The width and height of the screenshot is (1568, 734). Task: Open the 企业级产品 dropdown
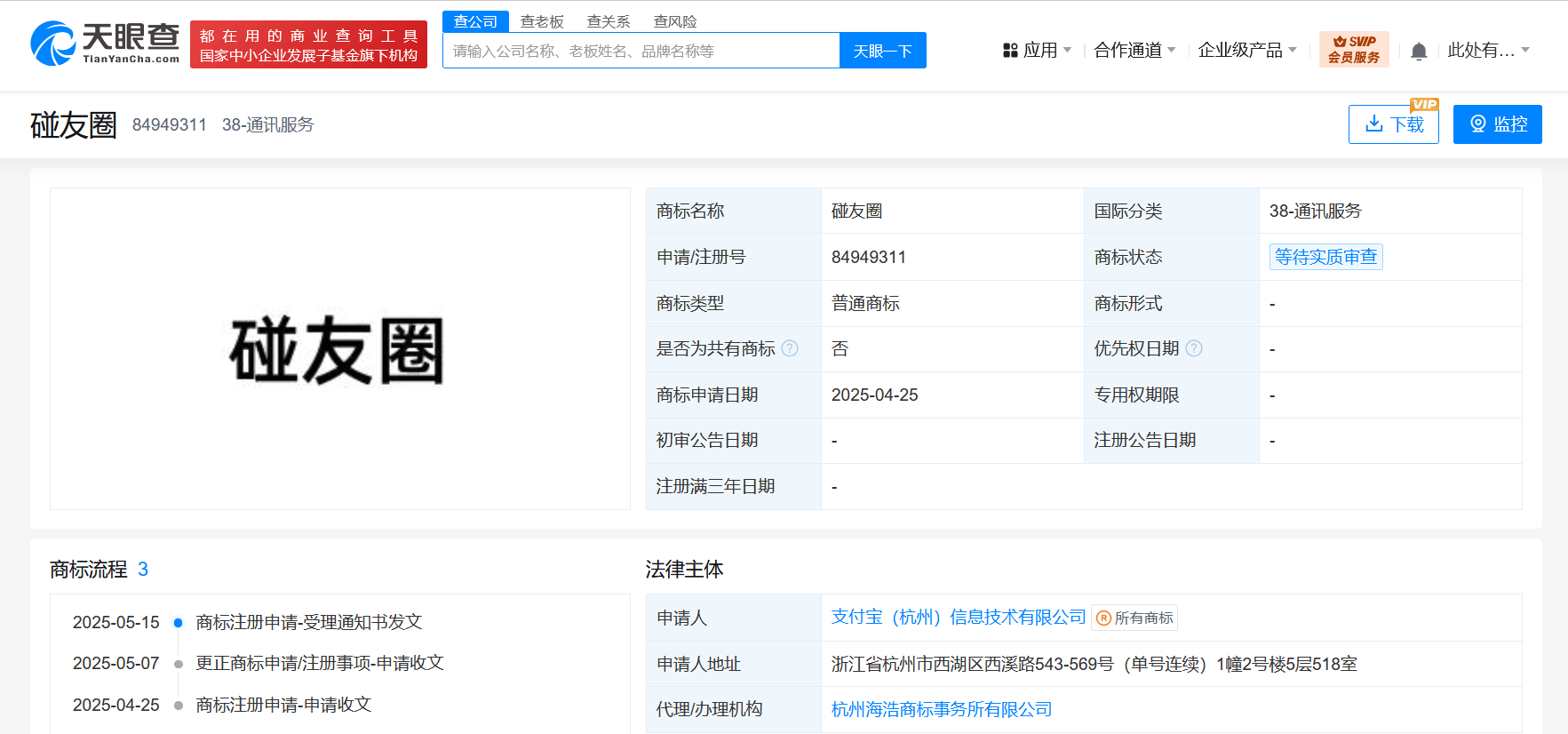pos(1246,51)
